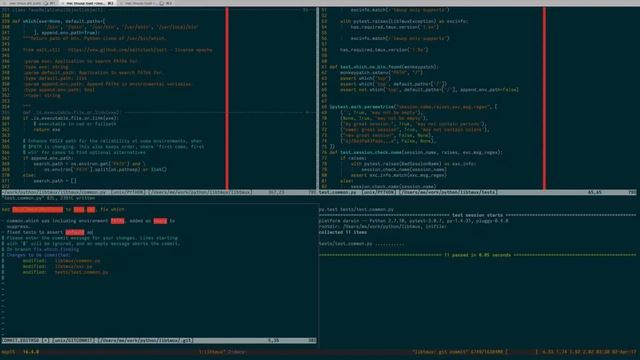
Task: Click the '# On branch fix_which_finding' line
Action: [x=40, y=249]
